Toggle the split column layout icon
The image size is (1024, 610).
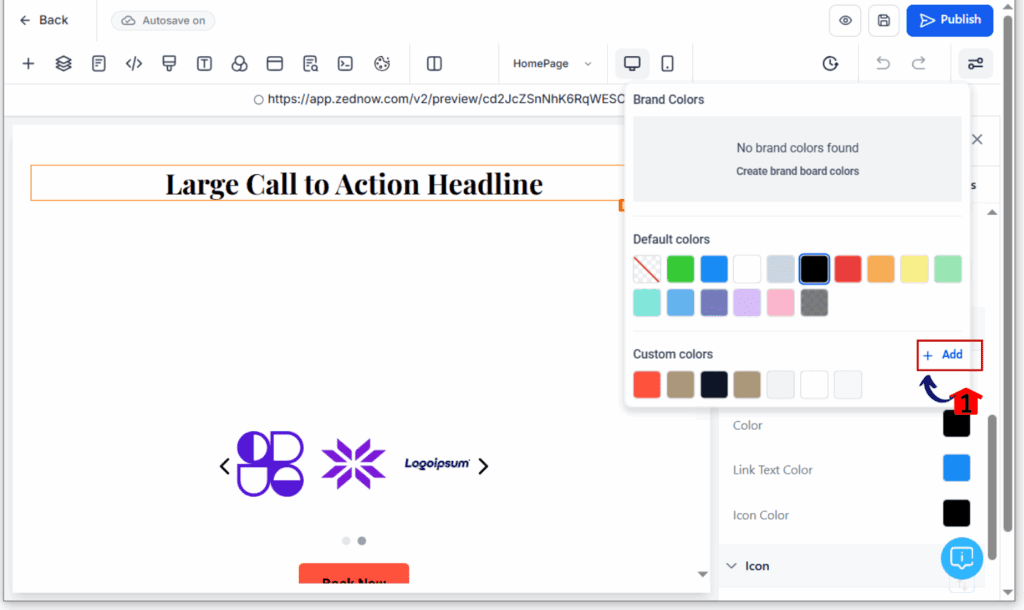point(434,63)
